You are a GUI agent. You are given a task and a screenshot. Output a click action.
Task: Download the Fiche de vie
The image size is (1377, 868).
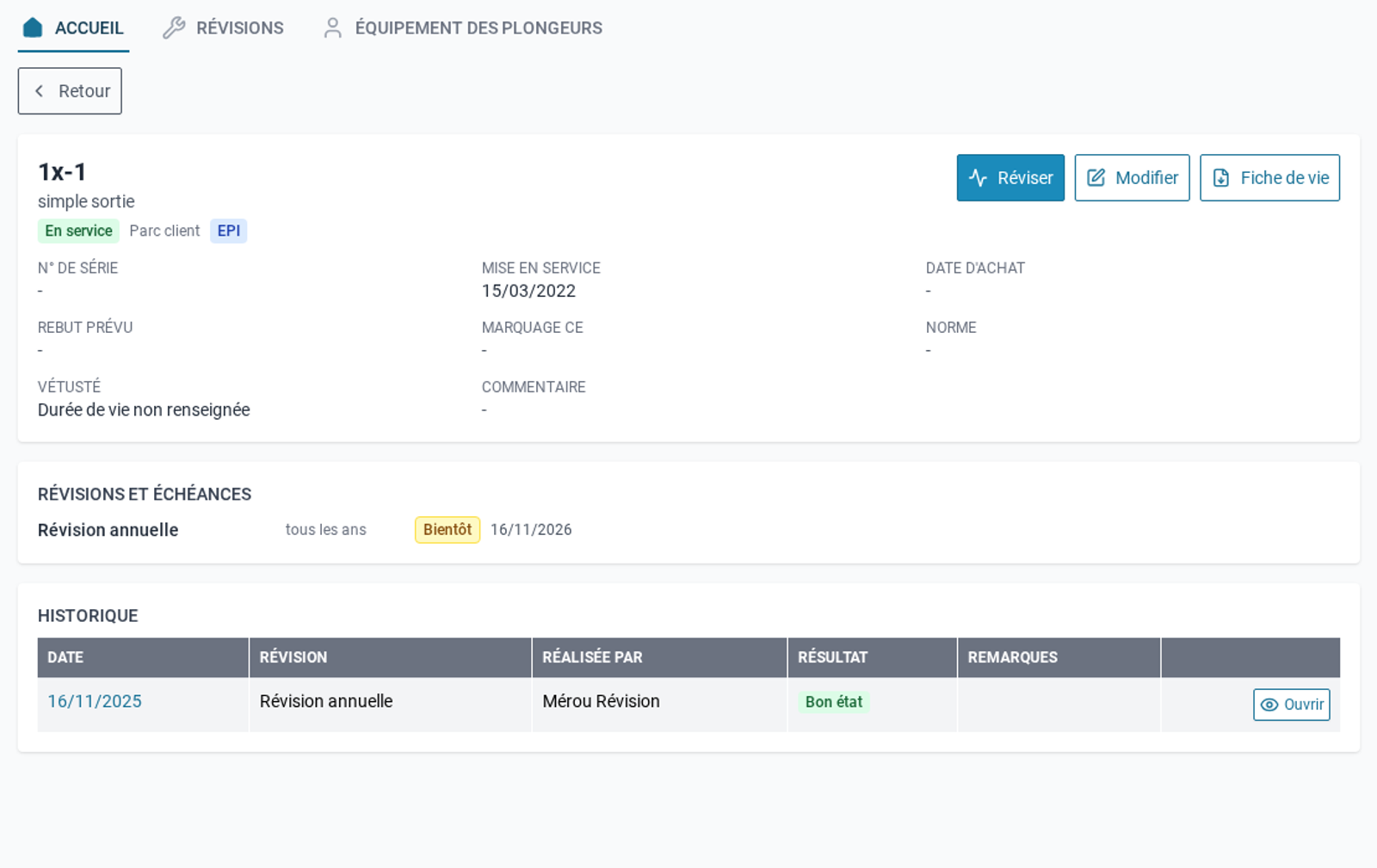tap(1269, 178)
